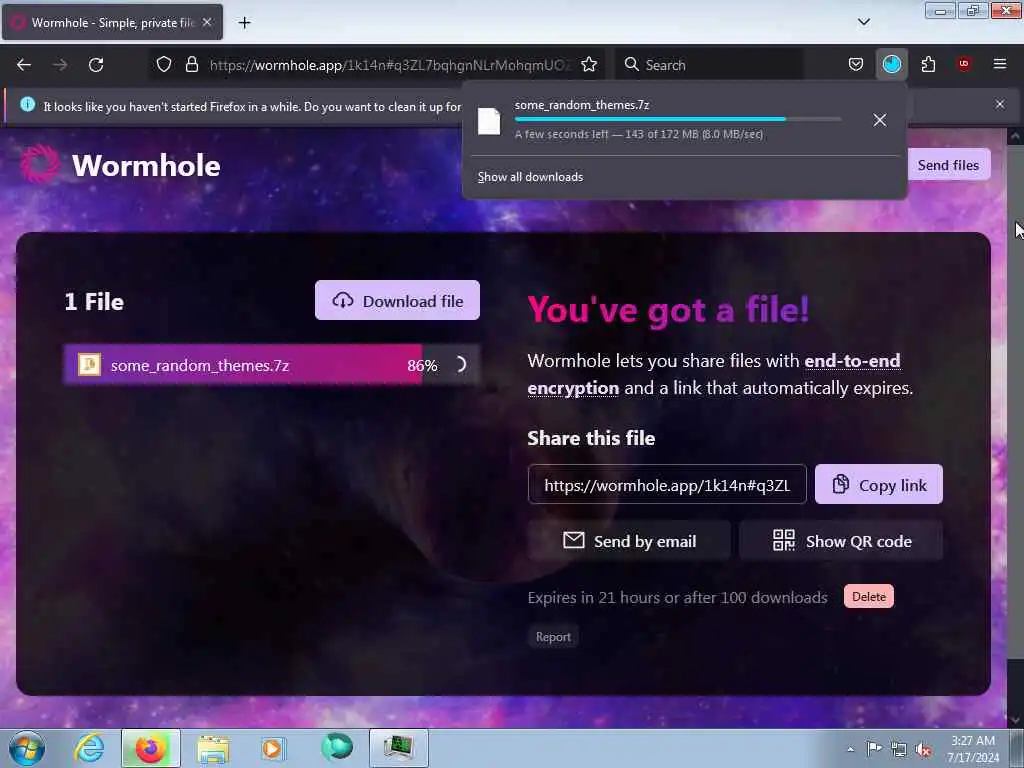
Task: Click Show all downloads
Action: point(530,177)
